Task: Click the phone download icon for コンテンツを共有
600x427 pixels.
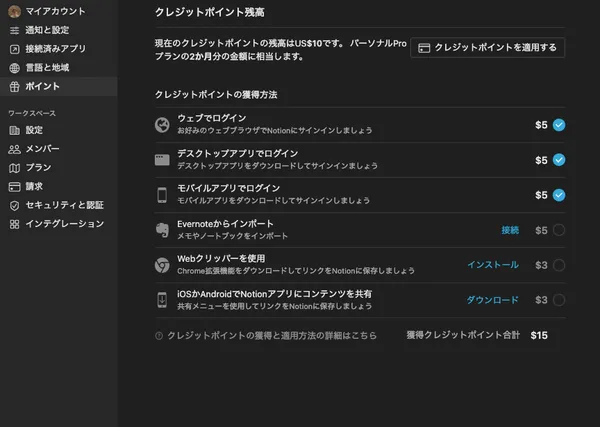Action: (162, 300)
